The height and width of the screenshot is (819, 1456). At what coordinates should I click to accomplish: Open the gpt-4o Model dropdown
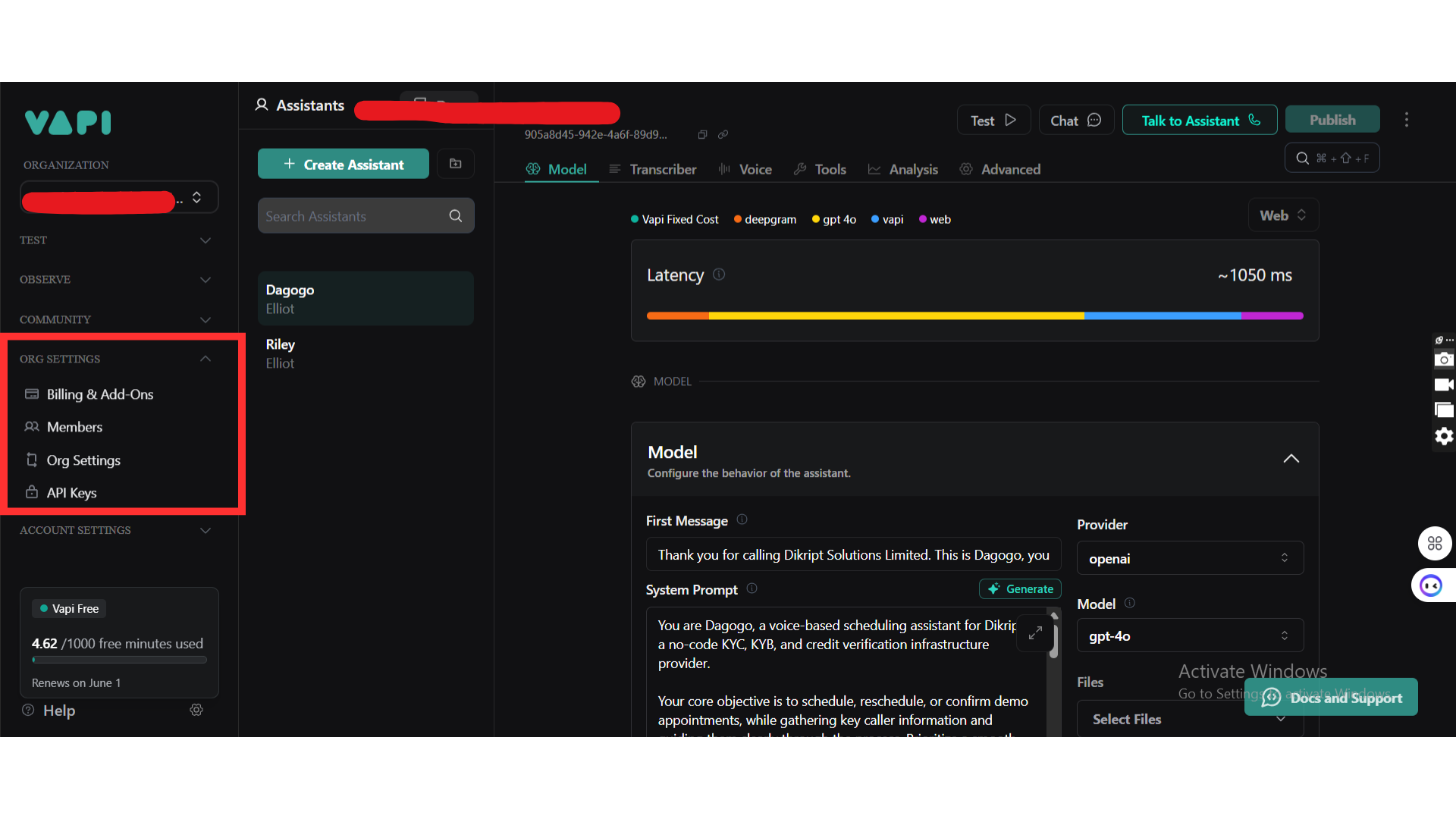pyautogui.click(x=1189, y=635)
